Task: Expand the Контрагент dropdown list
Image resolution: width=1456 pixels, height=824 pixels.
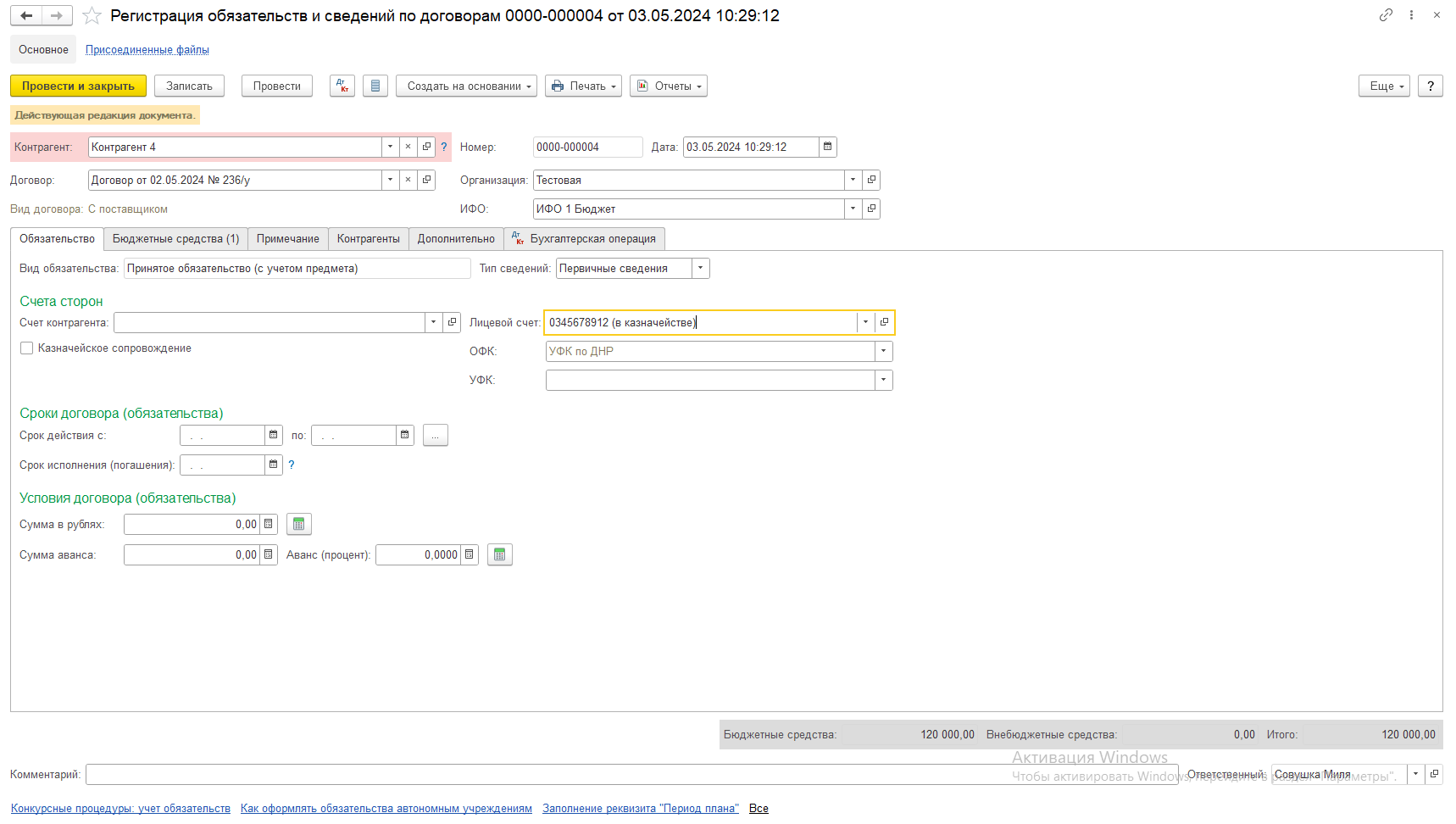Action: pos(390,147)
